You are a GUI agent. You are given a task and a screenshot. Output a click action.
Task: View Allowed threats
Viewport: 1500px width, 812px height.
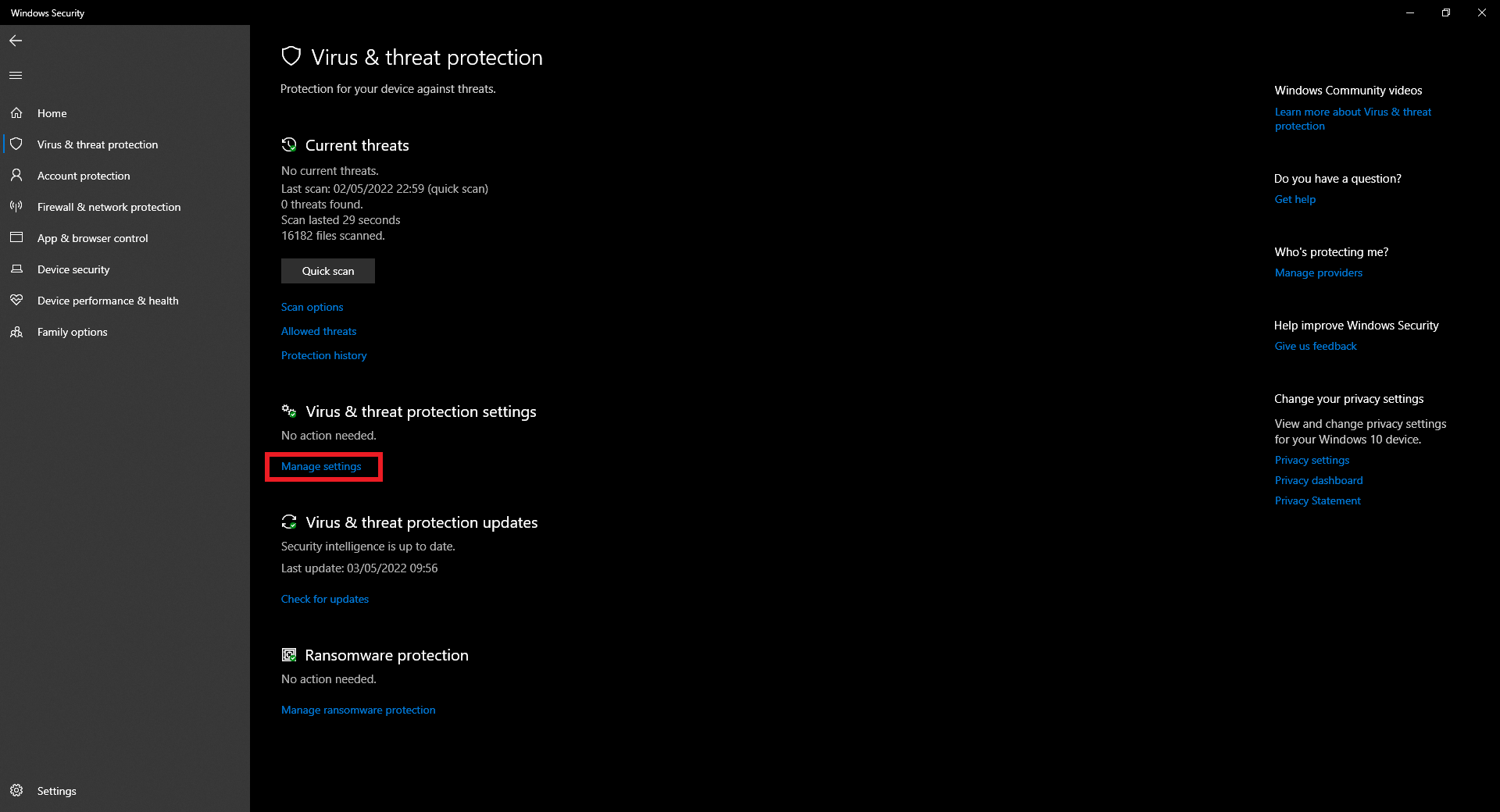coord(319,331)
